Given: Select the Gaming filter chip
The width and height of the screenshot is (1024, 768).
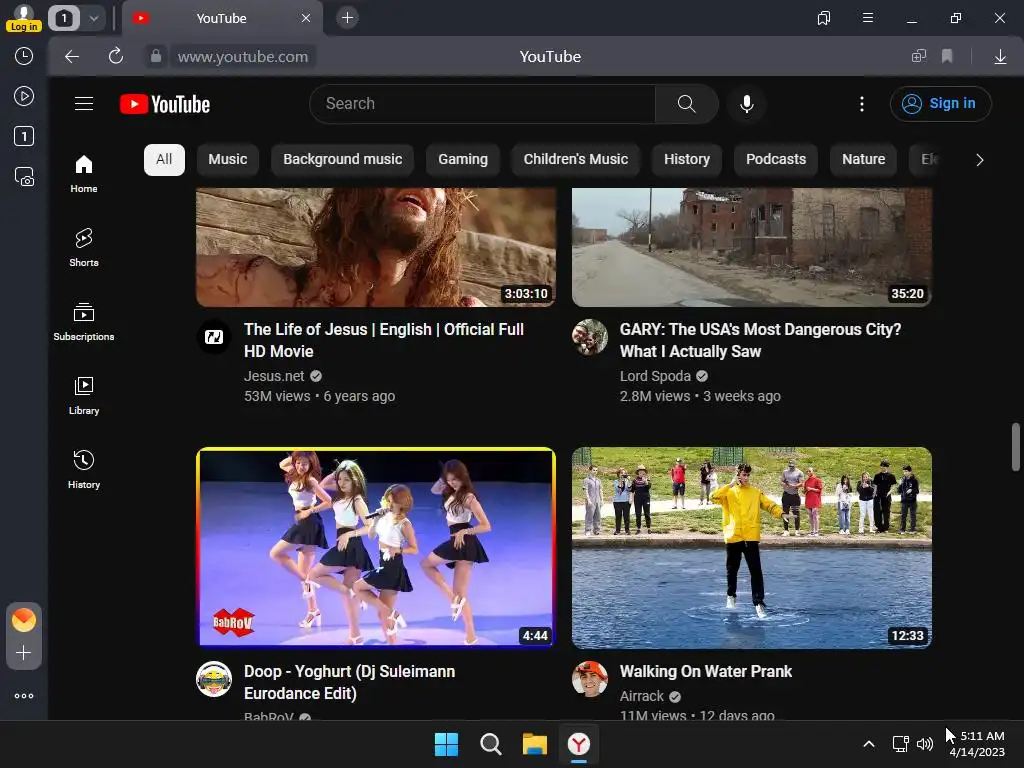Looking at the screenshot, I should [463, 160].
